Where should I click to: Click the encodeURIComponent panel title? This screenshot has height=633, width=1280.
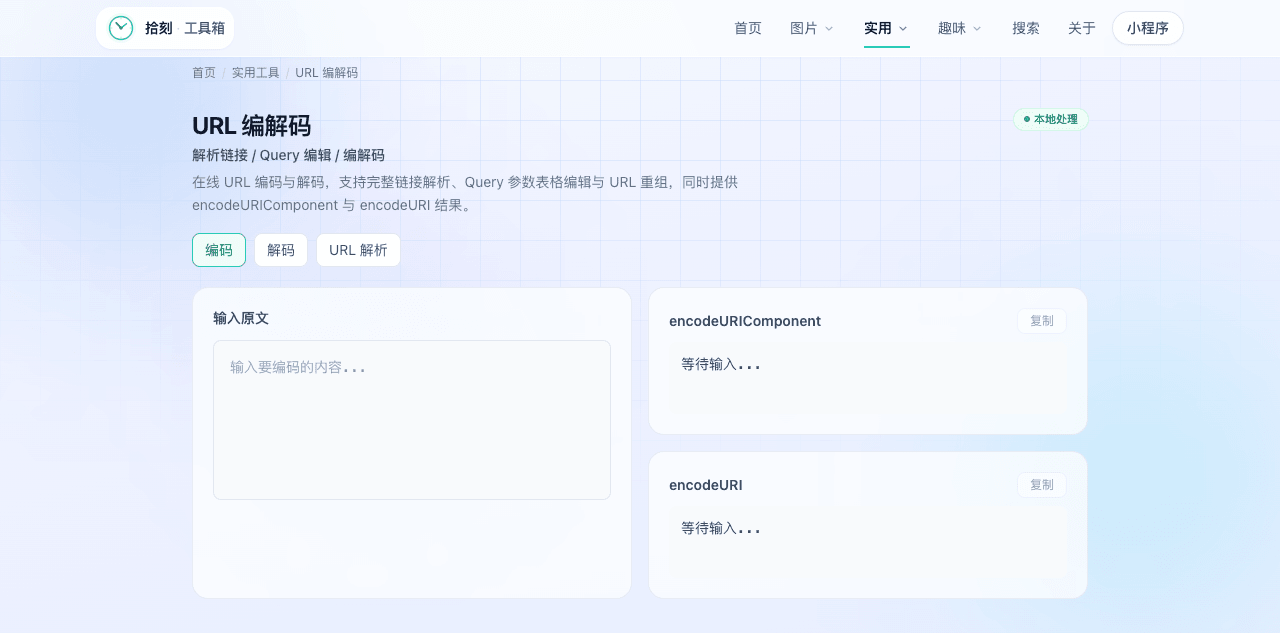click(745, 321)
